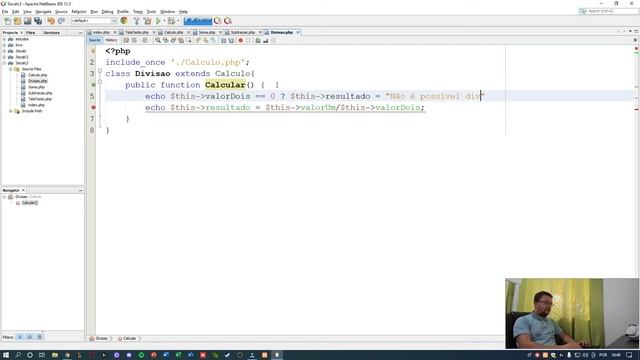Click the Build Project hammer icon

137,21
